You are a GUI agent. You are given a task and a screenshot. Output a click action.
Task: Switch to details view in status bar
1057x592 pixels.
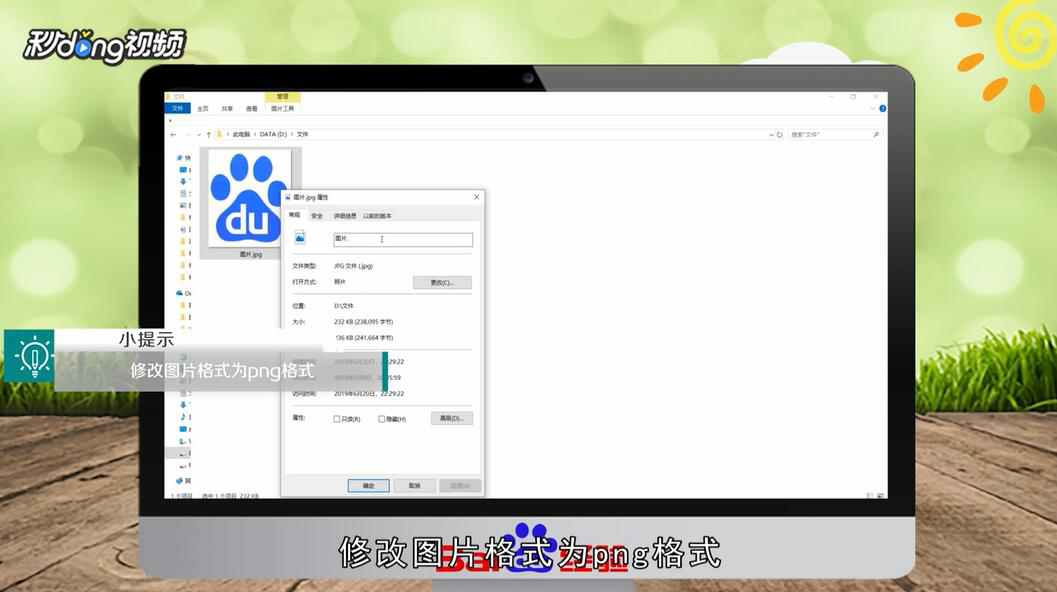(870, 496)
